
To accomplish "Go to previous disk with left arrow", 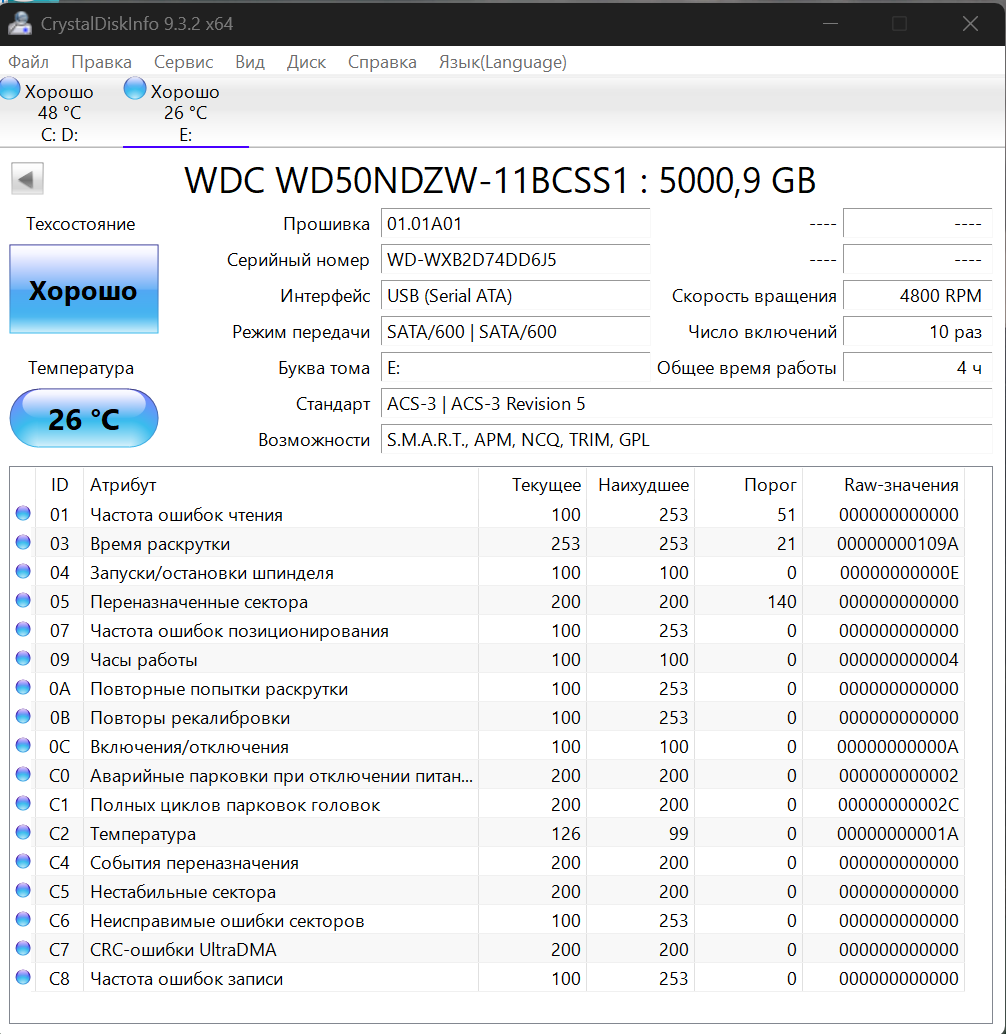I will click(27, 179).
